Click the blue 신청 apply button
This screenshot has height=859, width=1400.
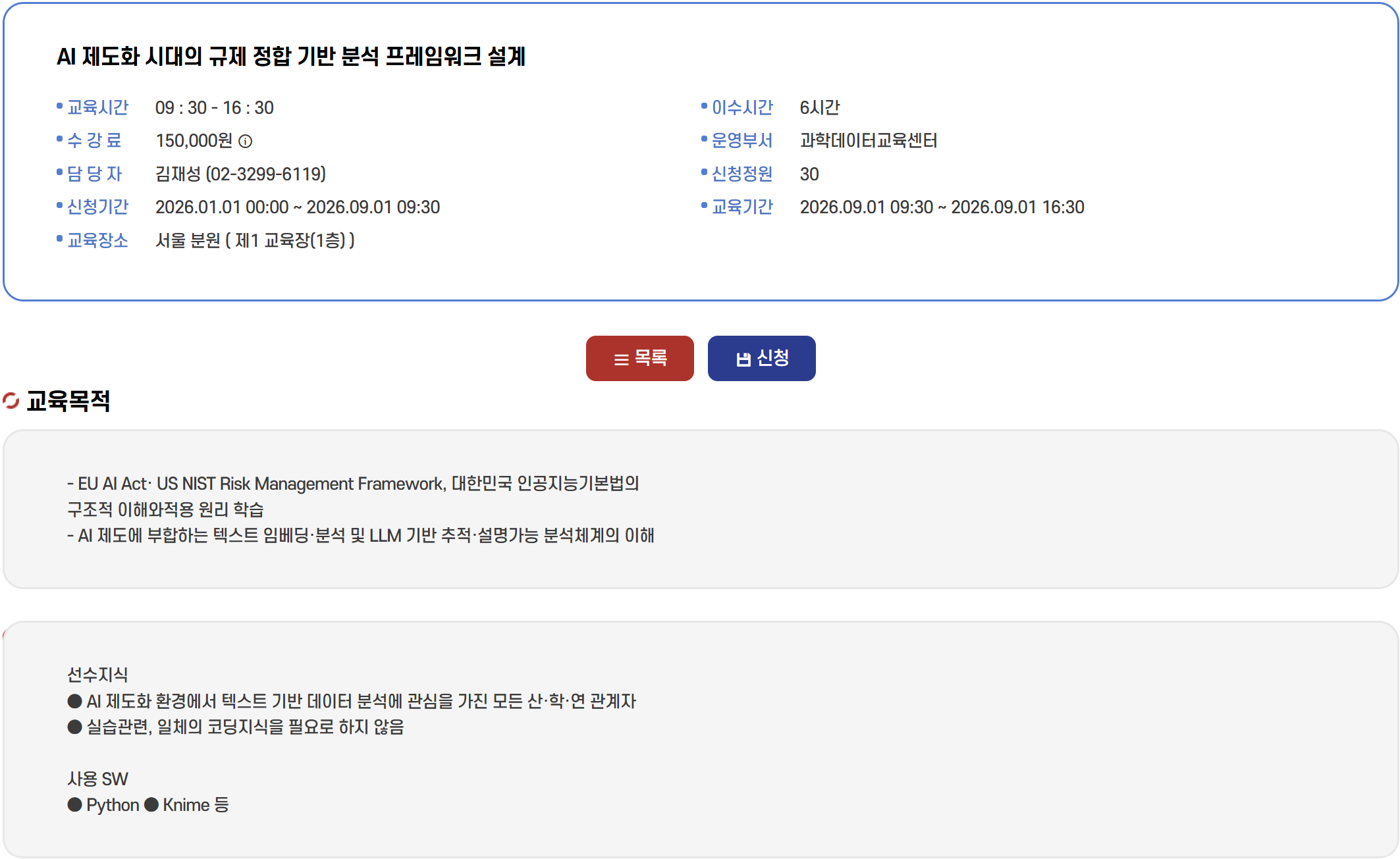[x=761, y=358]
